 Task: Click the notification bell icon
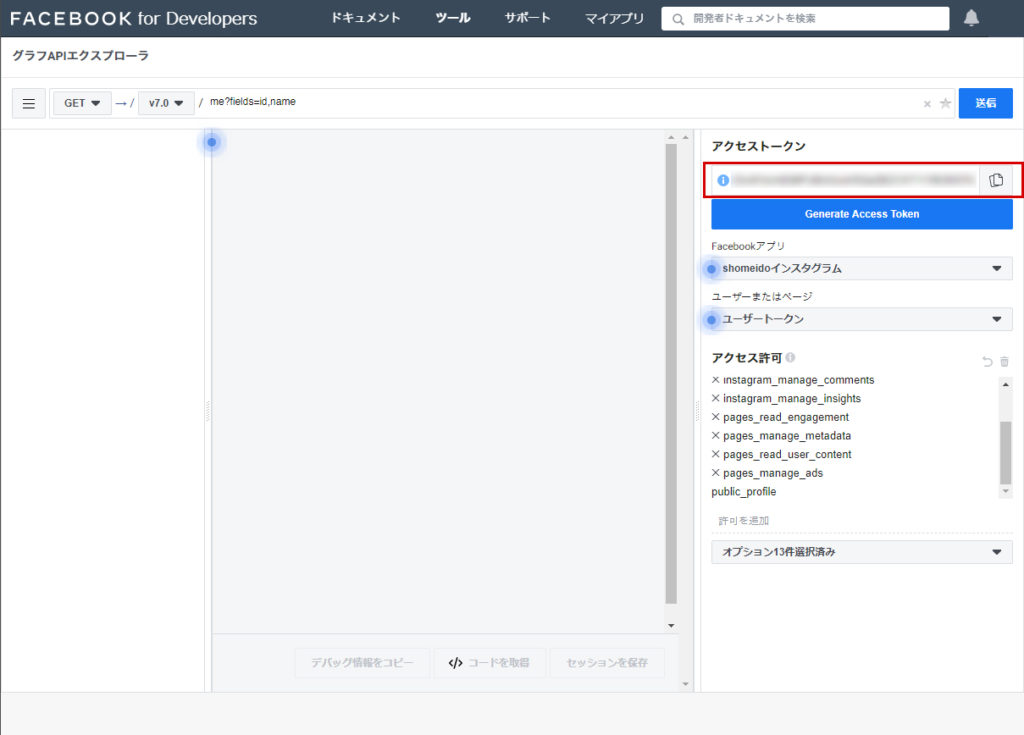[x=971, y=18]
